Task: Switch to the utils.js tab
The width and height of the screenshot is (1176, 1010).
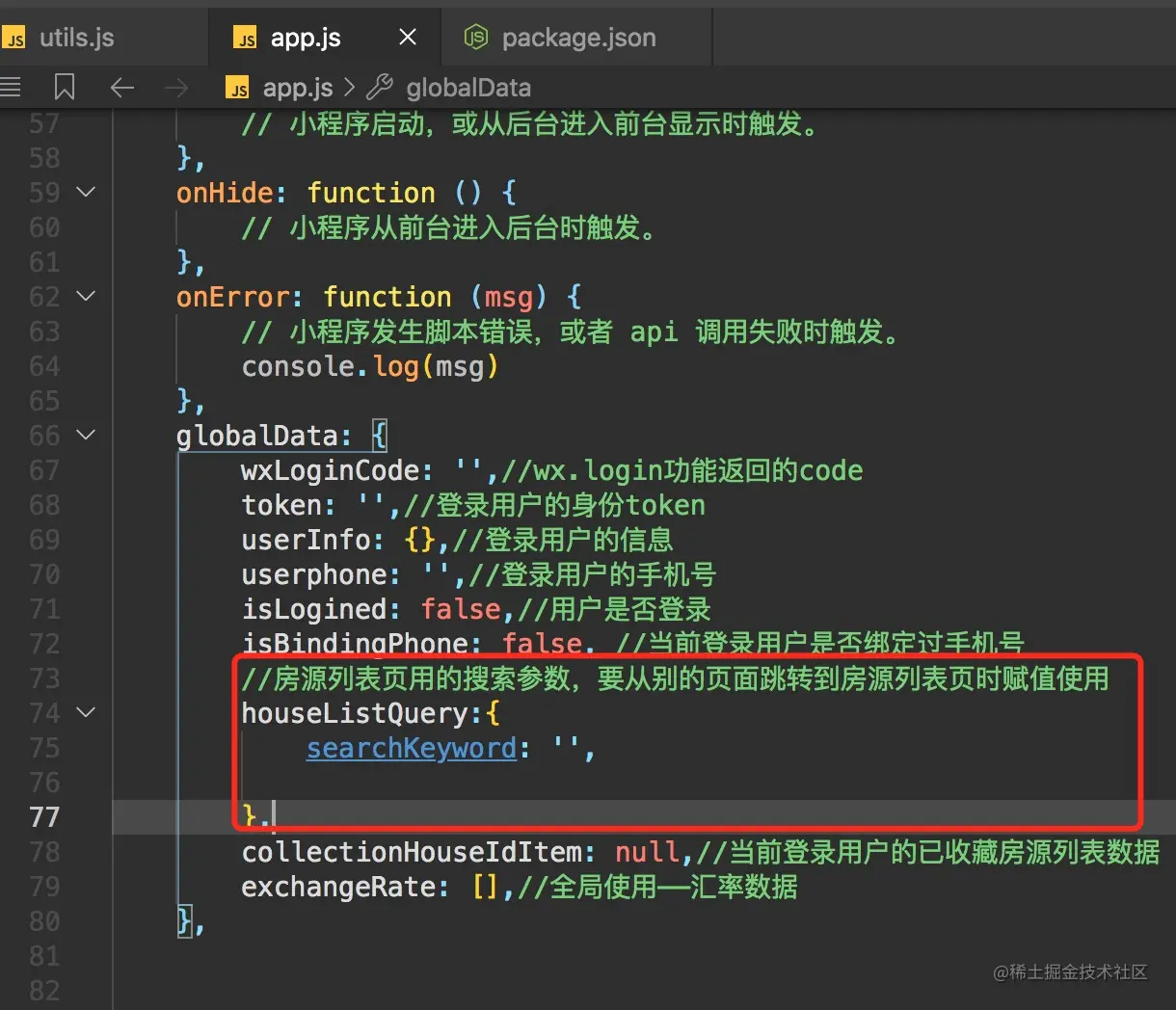Action: tap(77, 38)
